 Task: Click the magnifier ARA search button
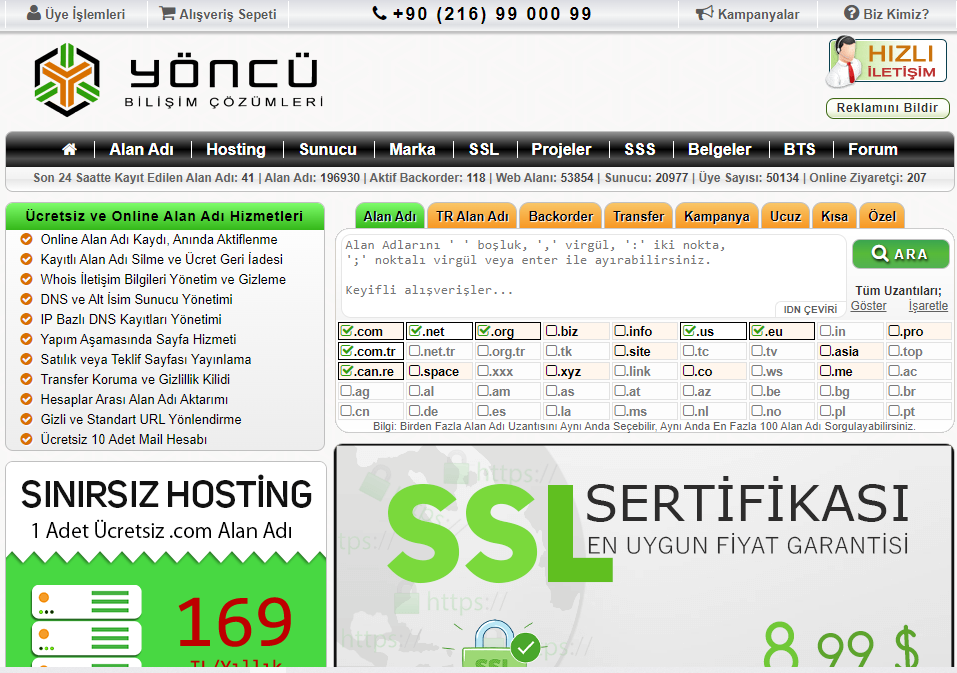coord(901,254)
